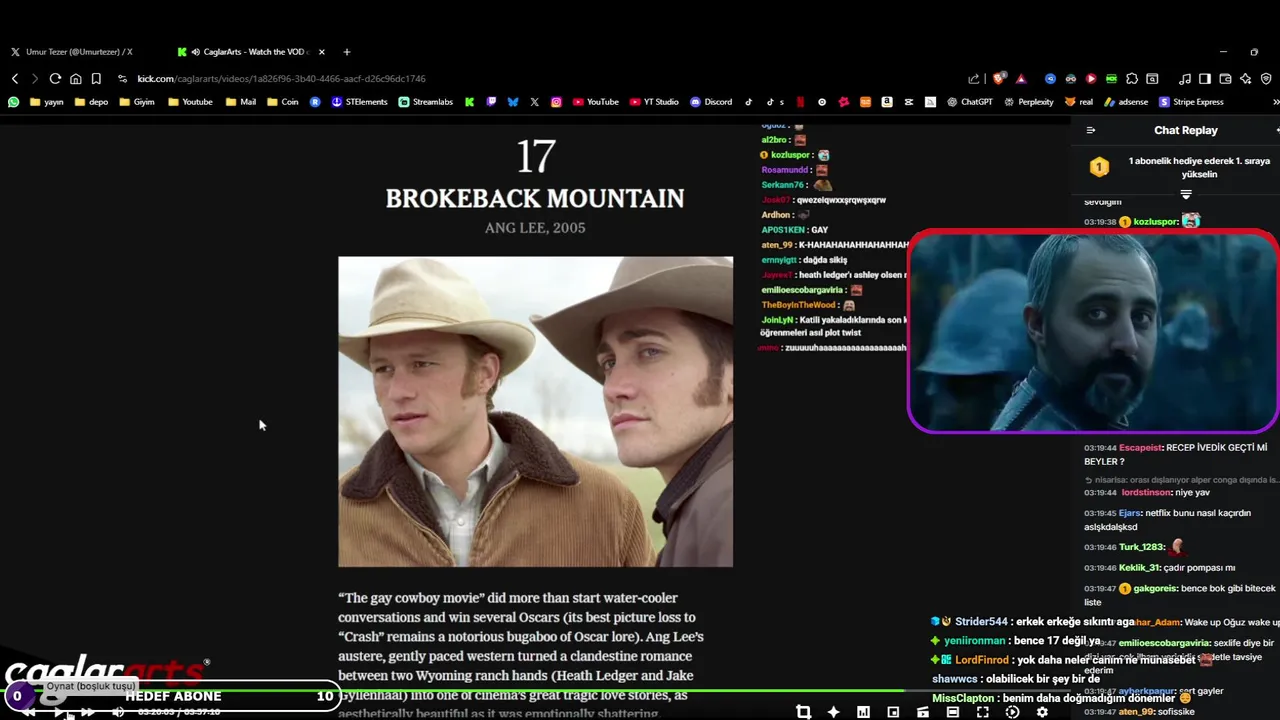1280x720 pixels.
Task: Open the Stripe Express bookmark
Action: (1191, 102)
